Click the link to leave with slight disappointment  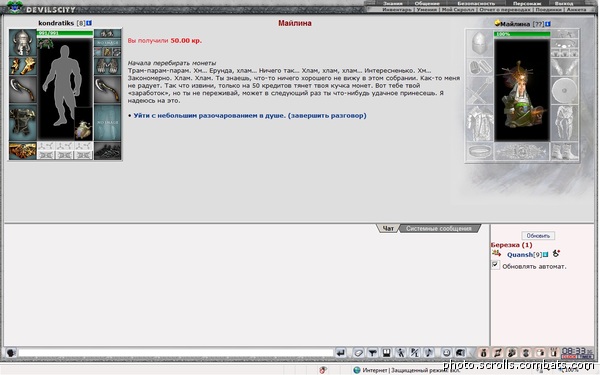tap(249, 115)
